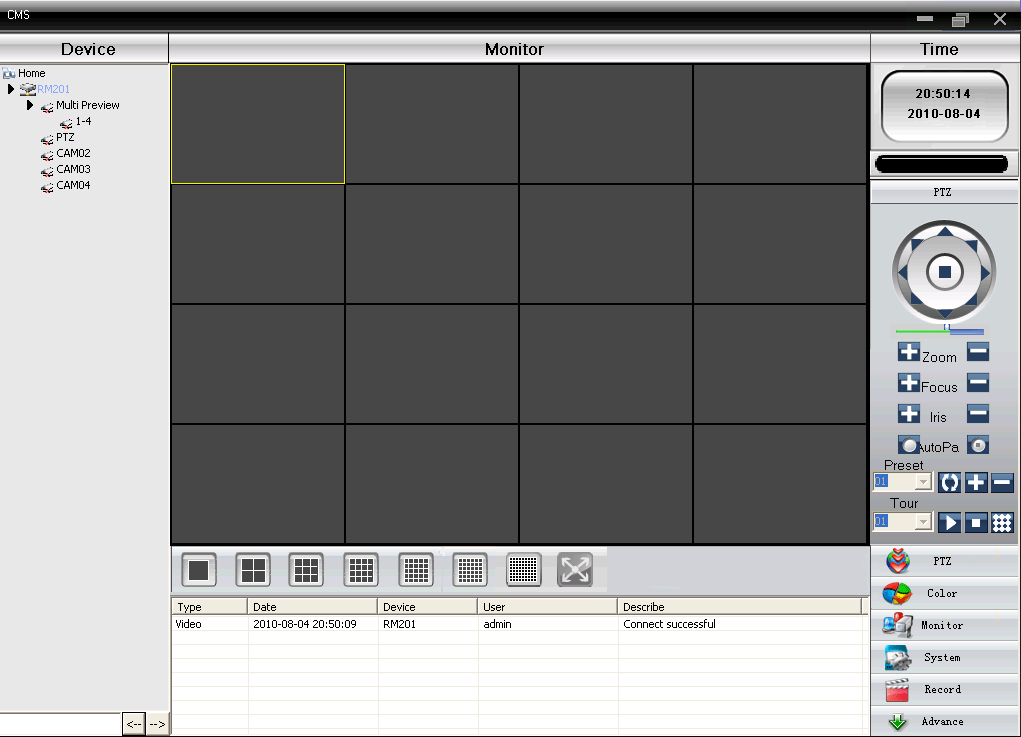Open Preset number dropdown

tap(923, 482)
